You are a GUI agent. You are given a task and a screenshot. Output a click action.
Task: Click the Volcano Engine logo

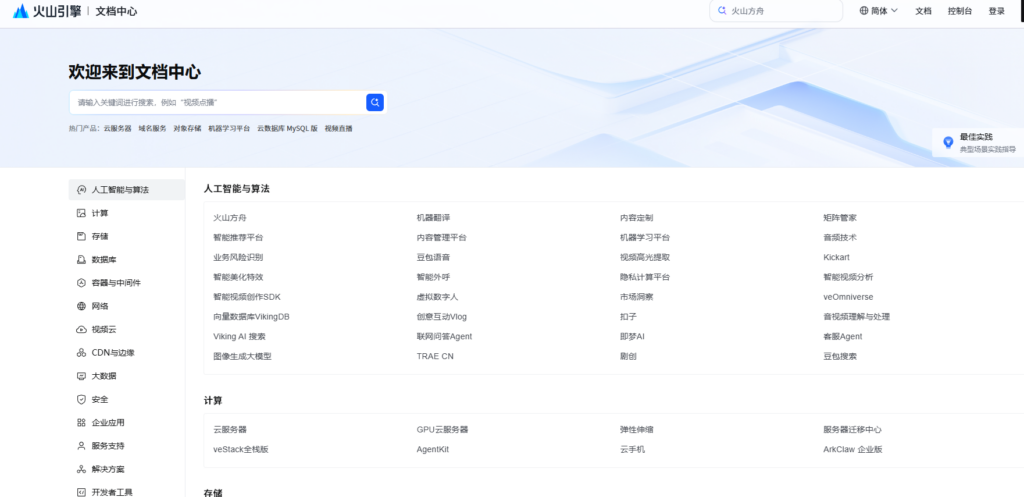[46, 11]
